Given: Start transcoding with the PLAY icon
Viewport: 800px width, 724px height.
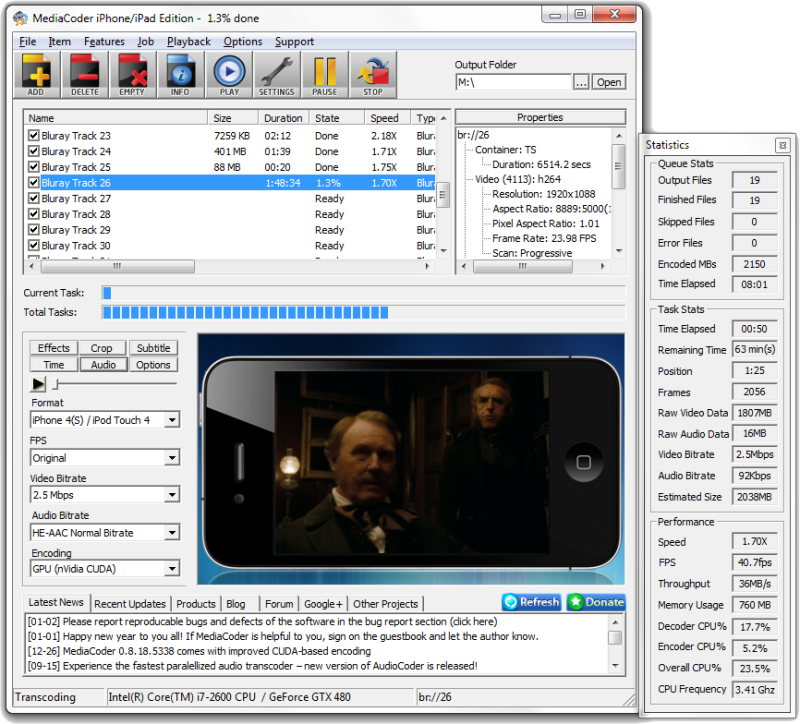Looking at the screenshot, I should (x=228, y=74).
